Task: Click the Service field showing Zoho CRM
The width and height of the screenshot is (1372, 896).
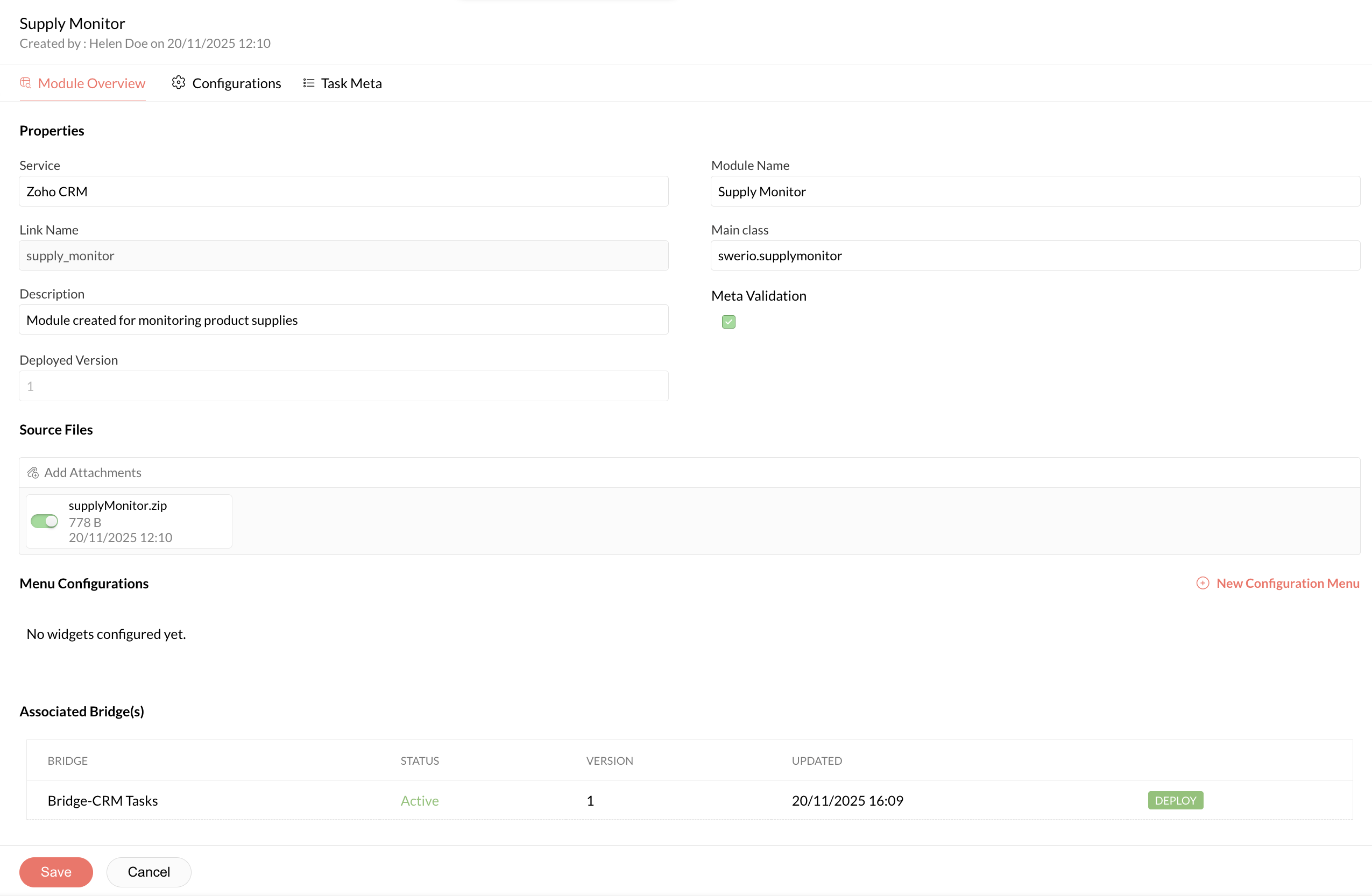Action: [x=344, y=191]
